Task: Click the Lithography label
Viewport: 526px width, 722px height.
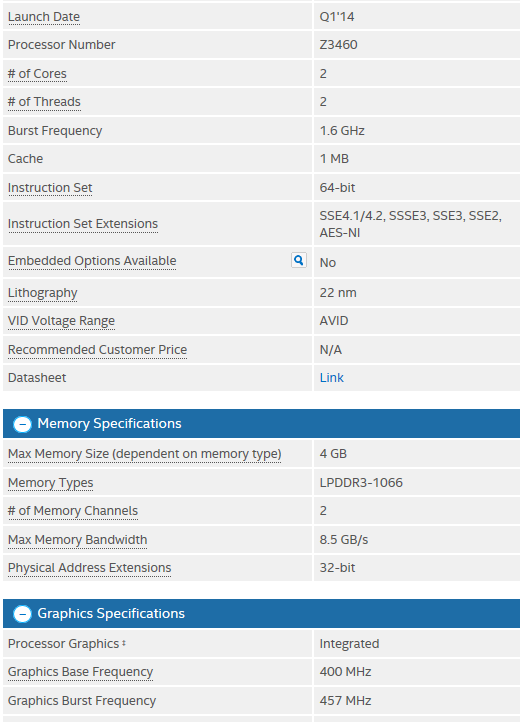Action: tap(42, 293)
